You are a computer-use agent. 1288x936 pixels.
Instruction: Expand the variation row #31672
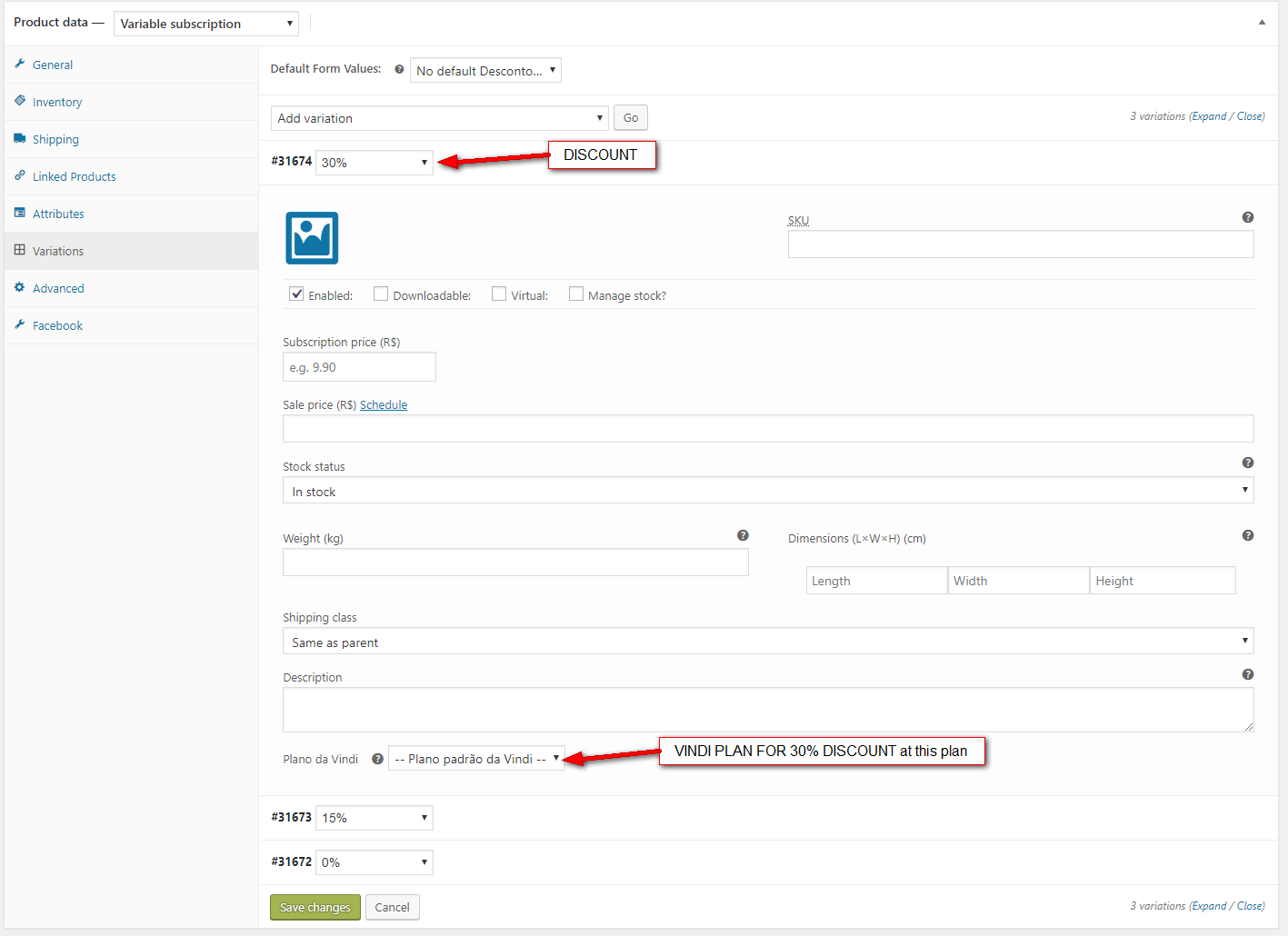tap(768, 862)
